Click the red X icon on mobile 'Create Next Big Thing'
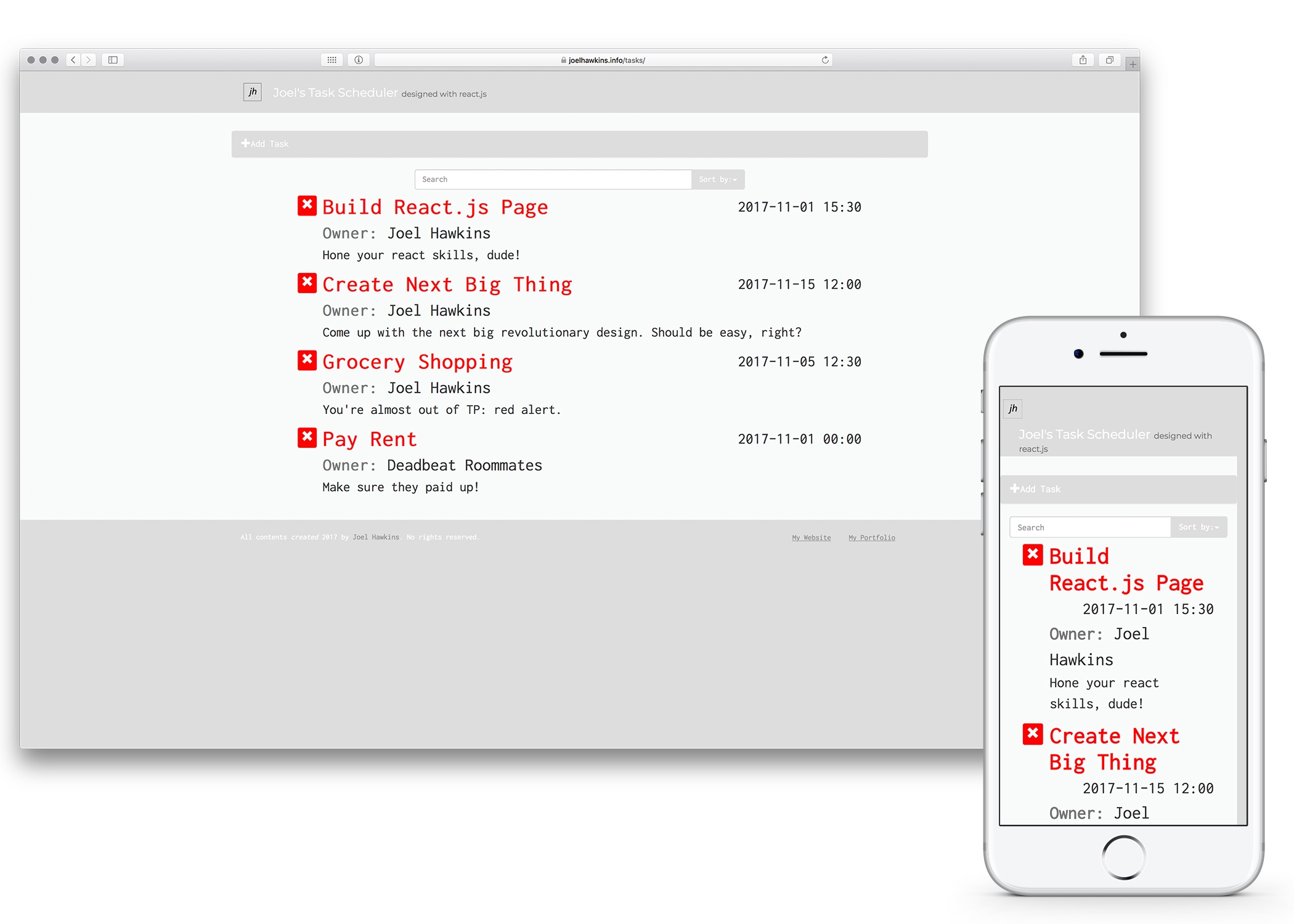Screen dimensions: 1294x924 pos(1032,736)
